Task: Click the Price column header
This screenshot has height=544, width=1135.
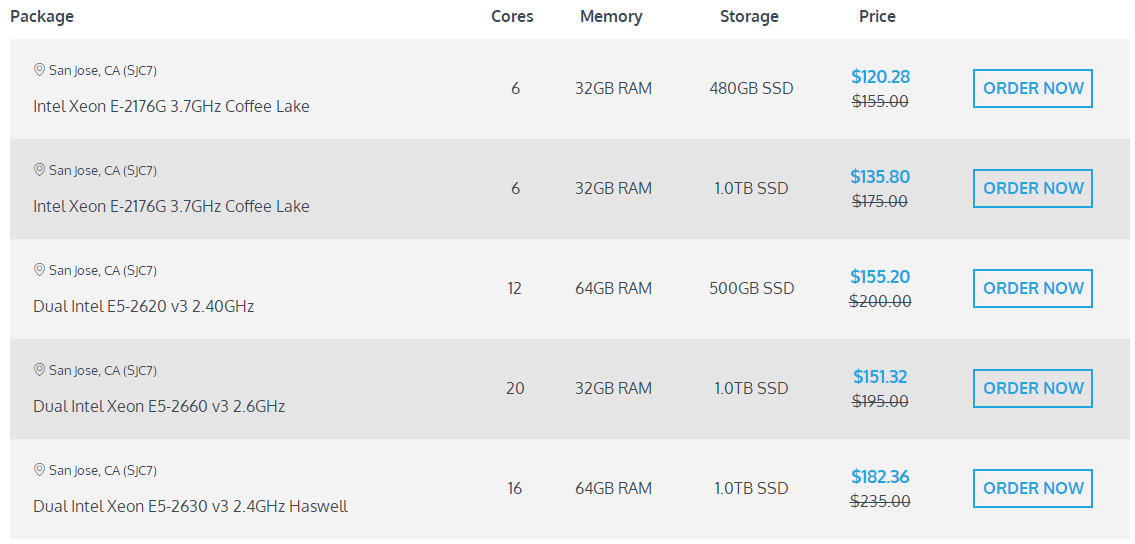Action: tap(877, 16)
